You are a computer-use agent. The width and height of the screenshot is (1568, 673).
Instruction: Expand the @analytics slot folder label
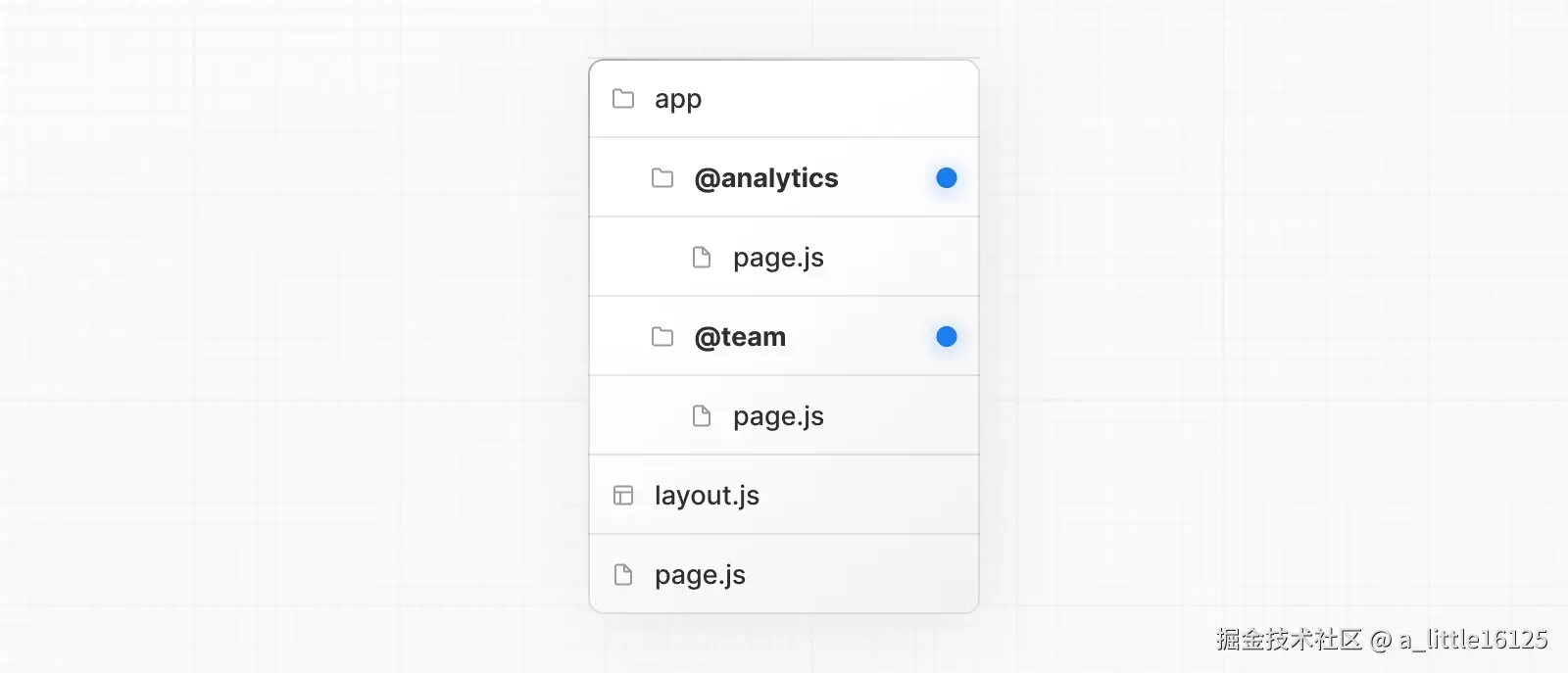pyautogui.click(x=765, y=178)
